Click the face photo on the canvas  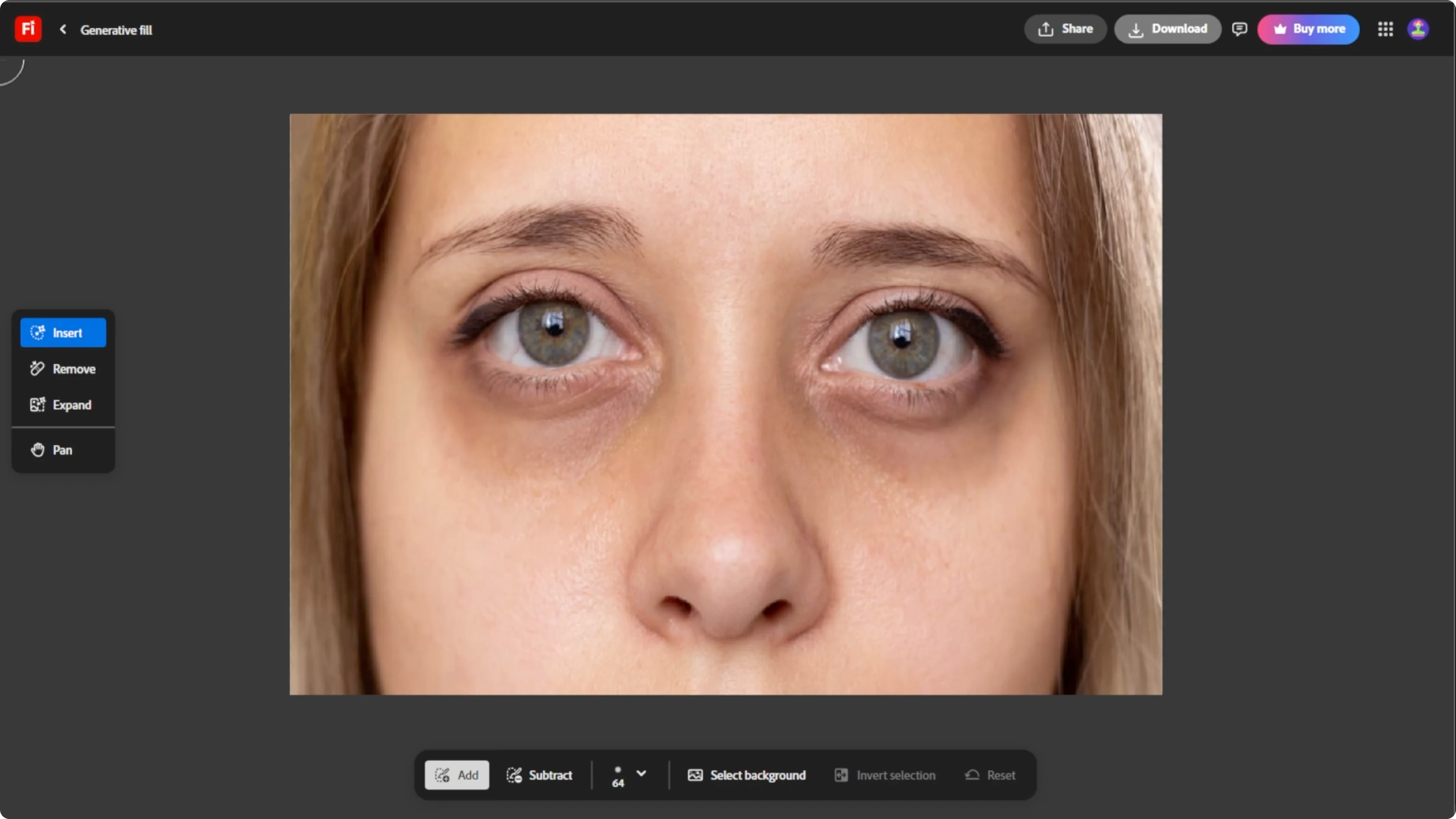[726, 404]
